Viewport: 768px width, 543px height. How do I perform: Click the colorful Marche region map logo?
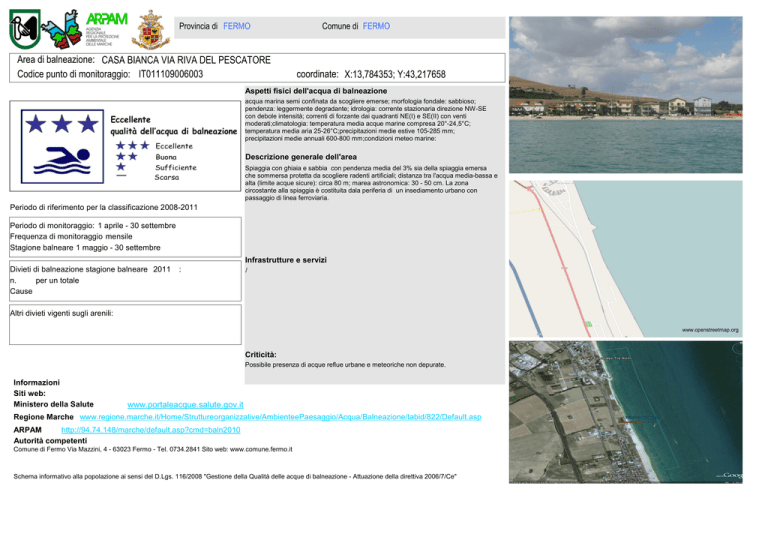click(62, 29)
